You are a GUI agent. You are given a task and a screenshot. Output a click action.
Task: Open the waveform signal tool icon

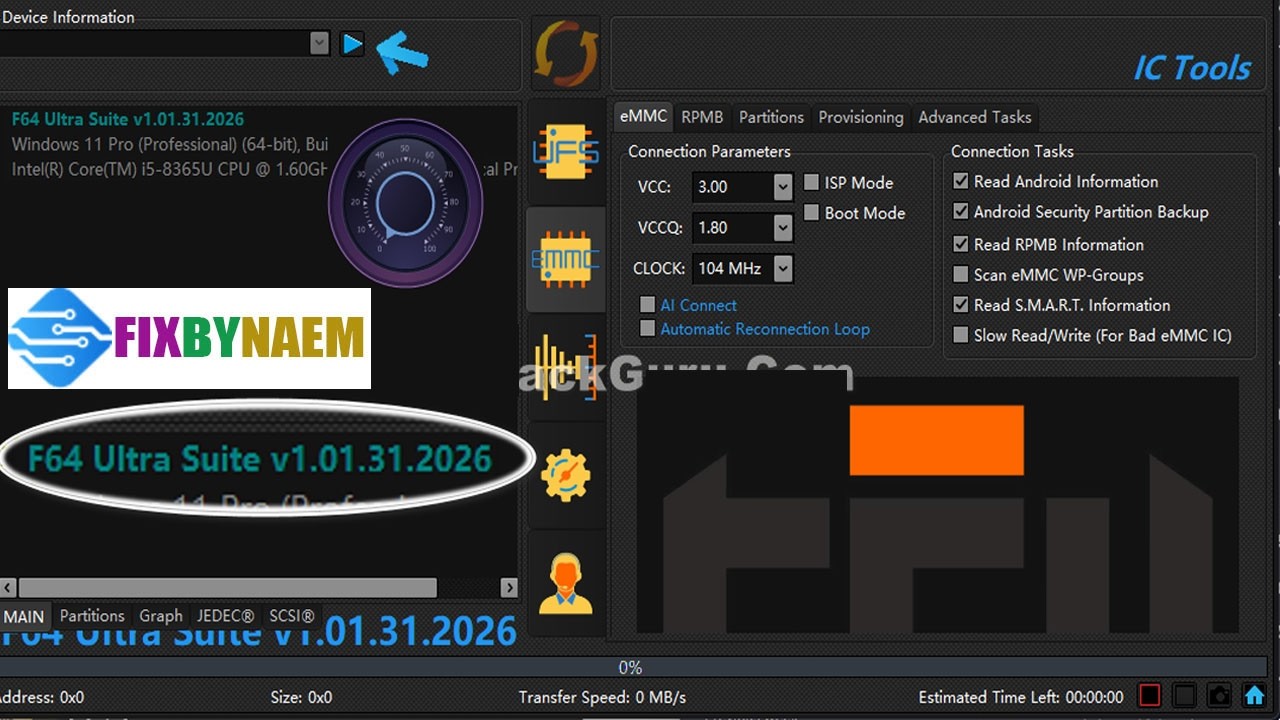tap(566, 367)
